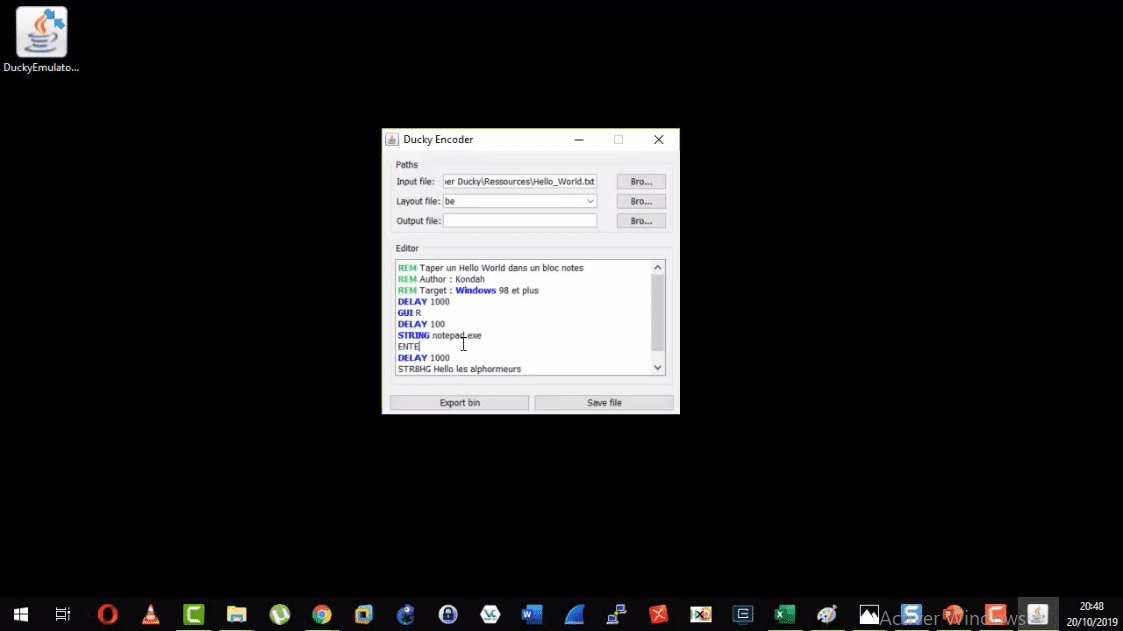
Task: Click the Editor scrollbar up arrow
Action: 657,266
